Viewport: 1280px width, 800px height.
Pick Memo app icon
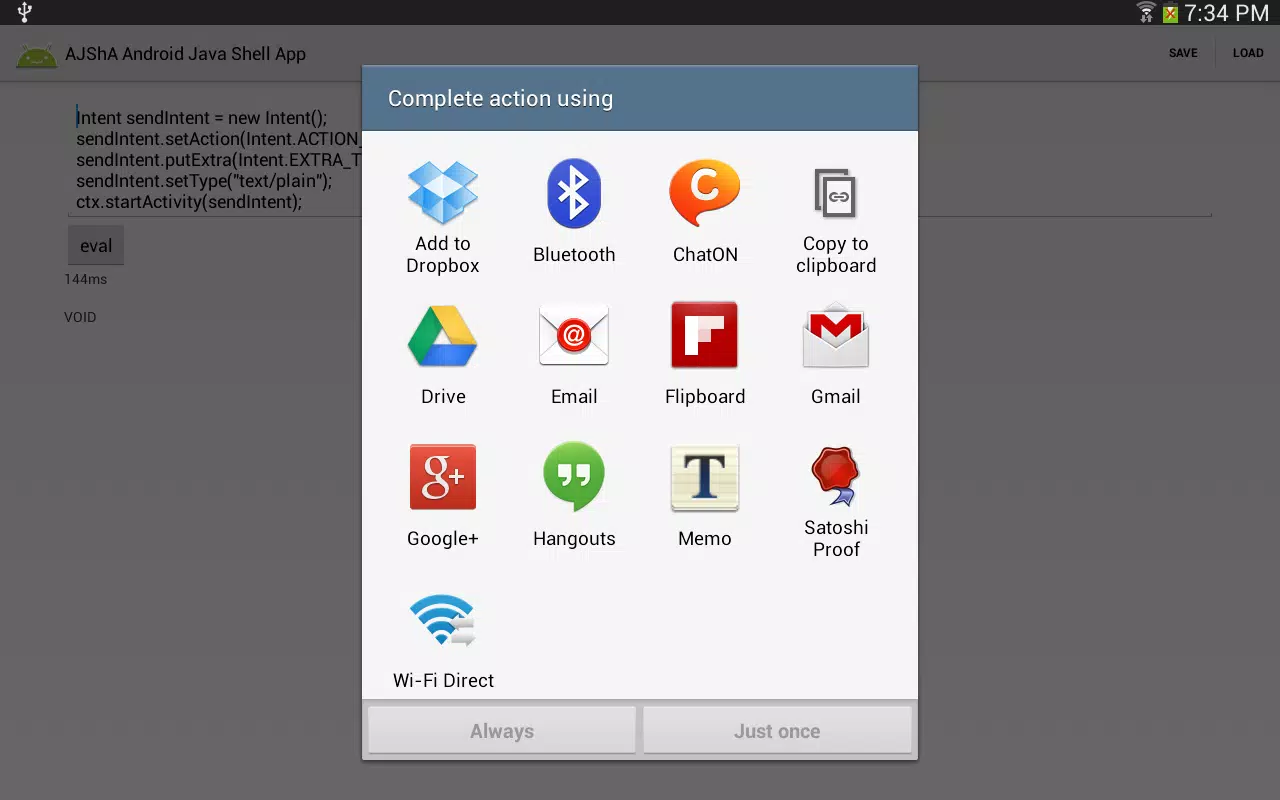point(705,478)
